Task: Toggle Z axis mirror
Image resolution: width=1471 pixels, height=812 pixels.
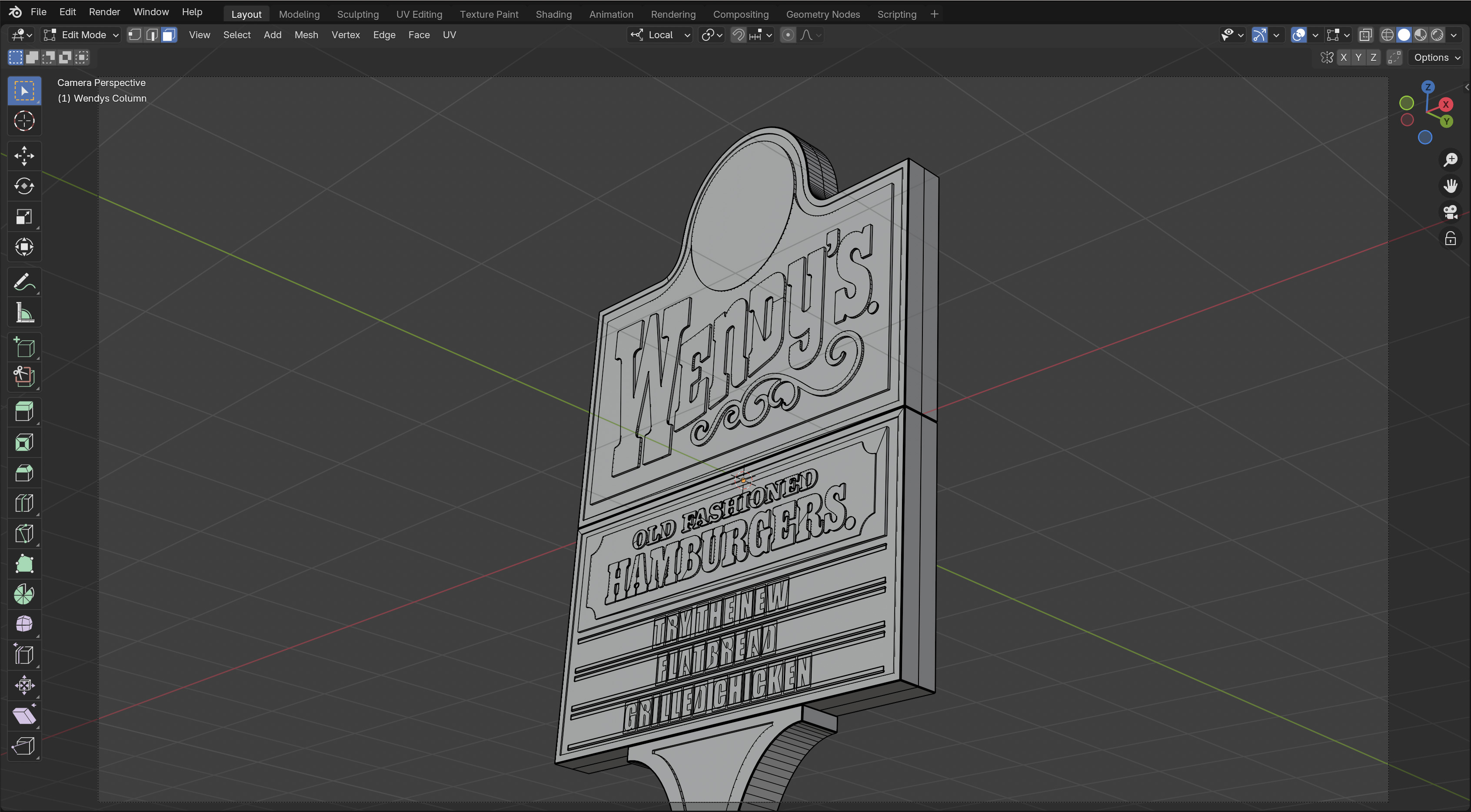Action: tap(1373, 57)
